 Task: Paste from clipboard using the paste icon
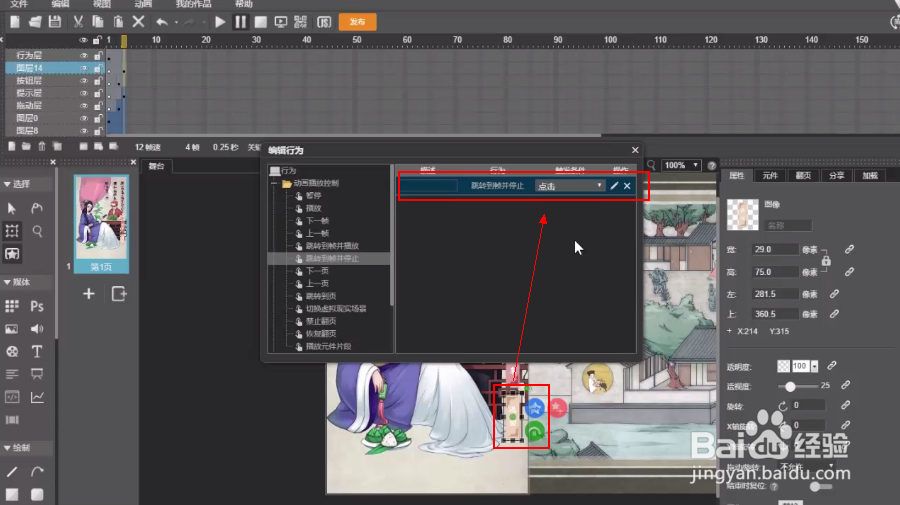pos(118,22)
